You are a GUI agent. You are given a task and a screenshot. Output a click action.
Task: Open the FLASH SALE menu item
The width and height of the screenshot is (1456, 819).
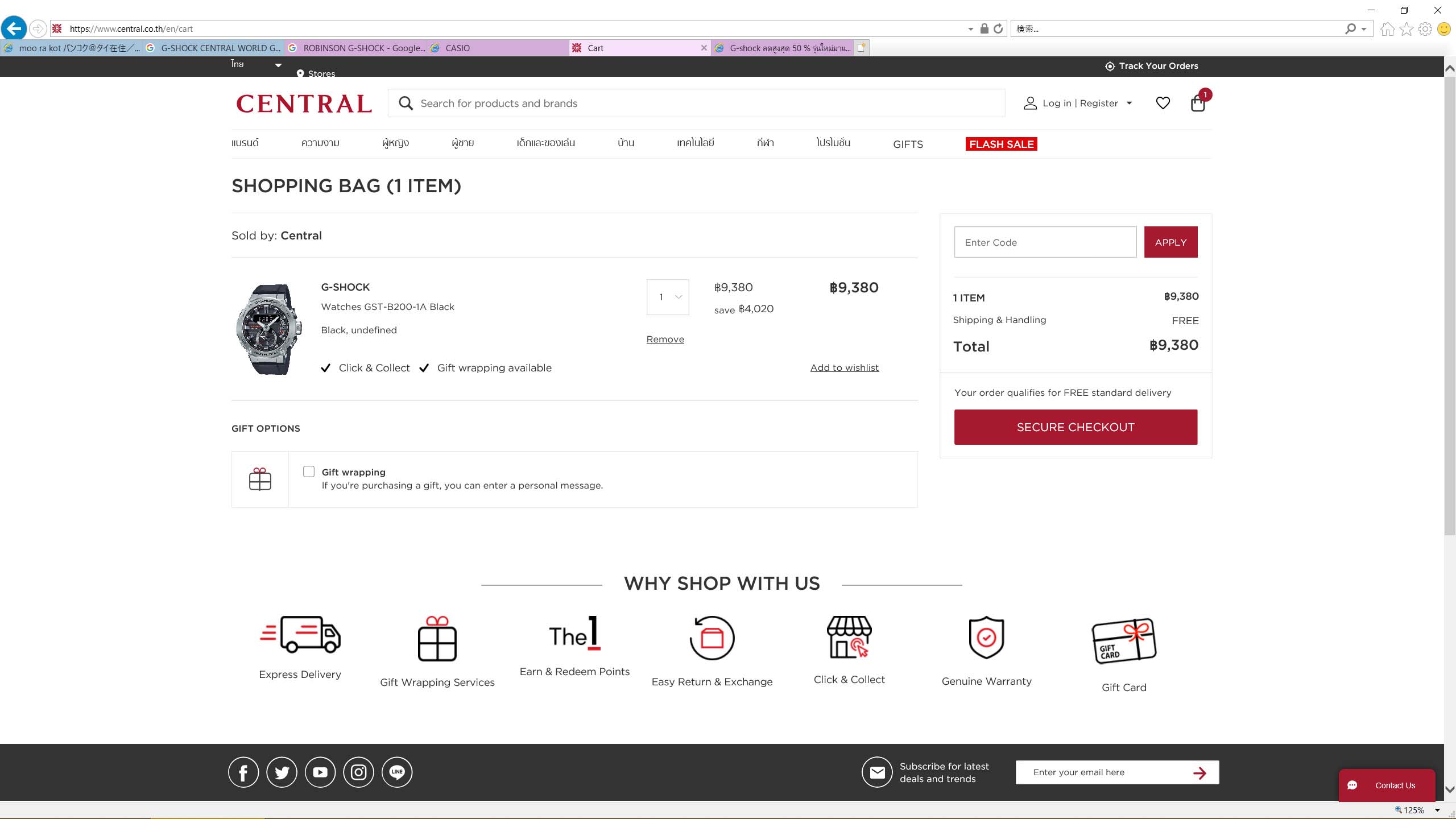tap(1002, 144)
